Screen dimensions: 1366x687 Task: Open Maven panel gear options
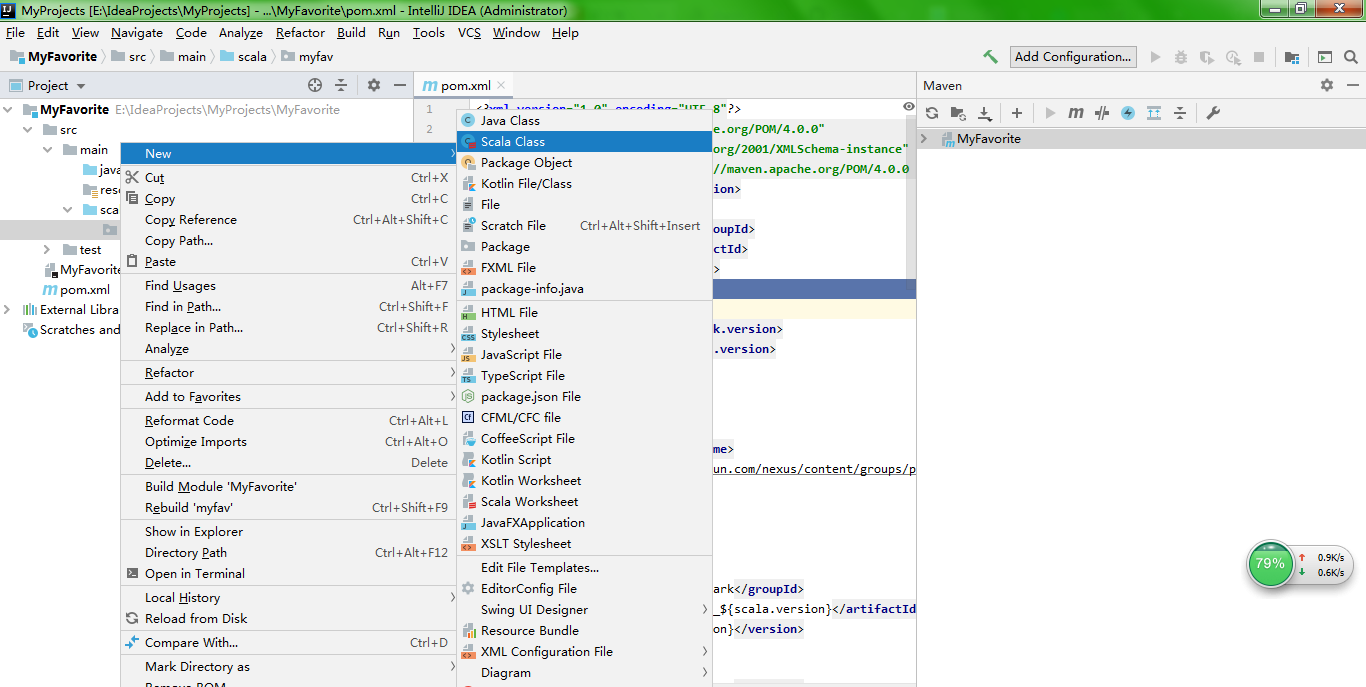(x=1327, y=86)
